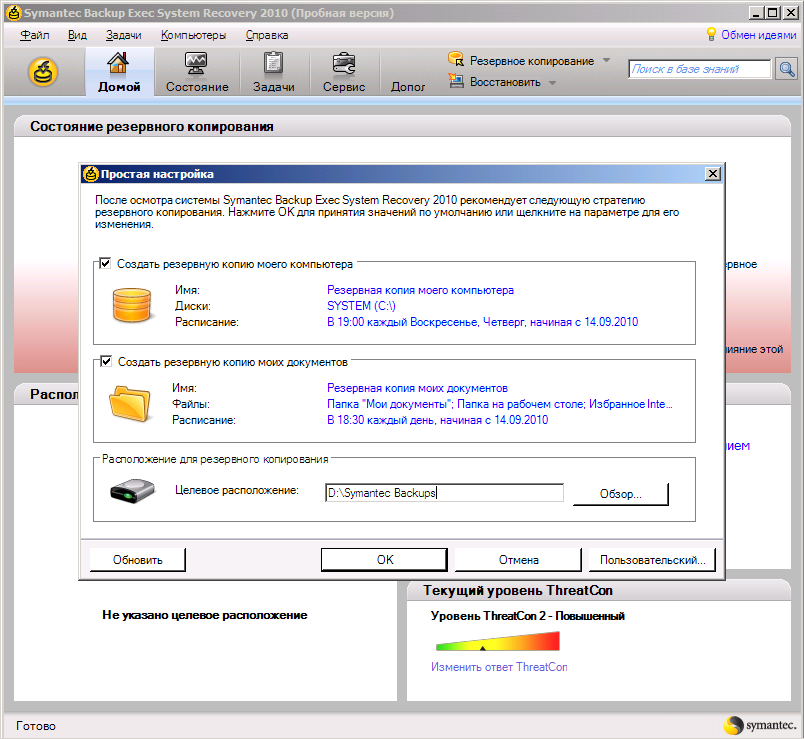Click the В 18:30 каждый день schedule link
This screenshot has height=739, width=804.
coord(437,420)
